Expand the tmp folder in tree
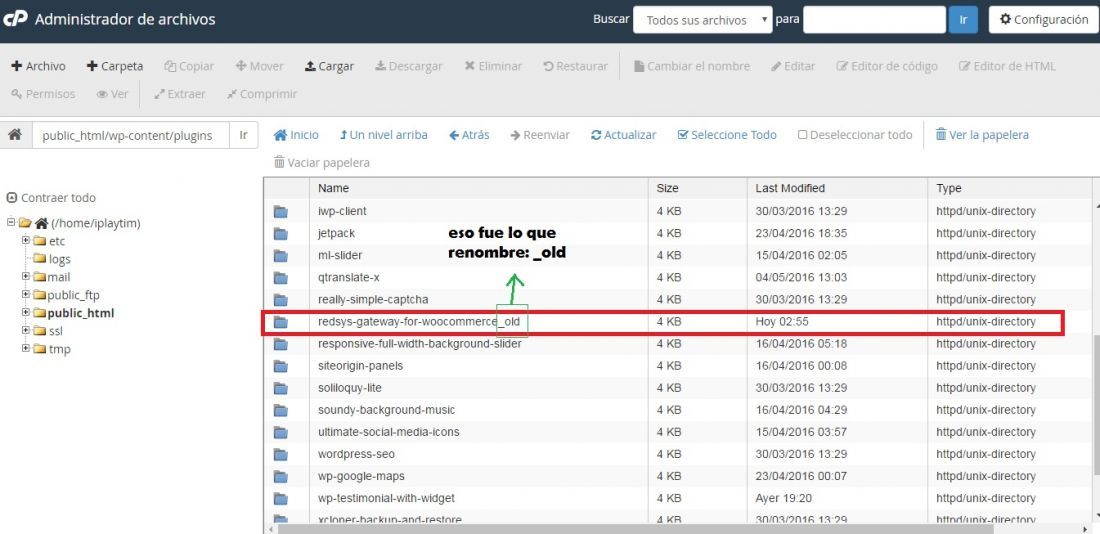The image size is (1100, 534). [26, 349]
